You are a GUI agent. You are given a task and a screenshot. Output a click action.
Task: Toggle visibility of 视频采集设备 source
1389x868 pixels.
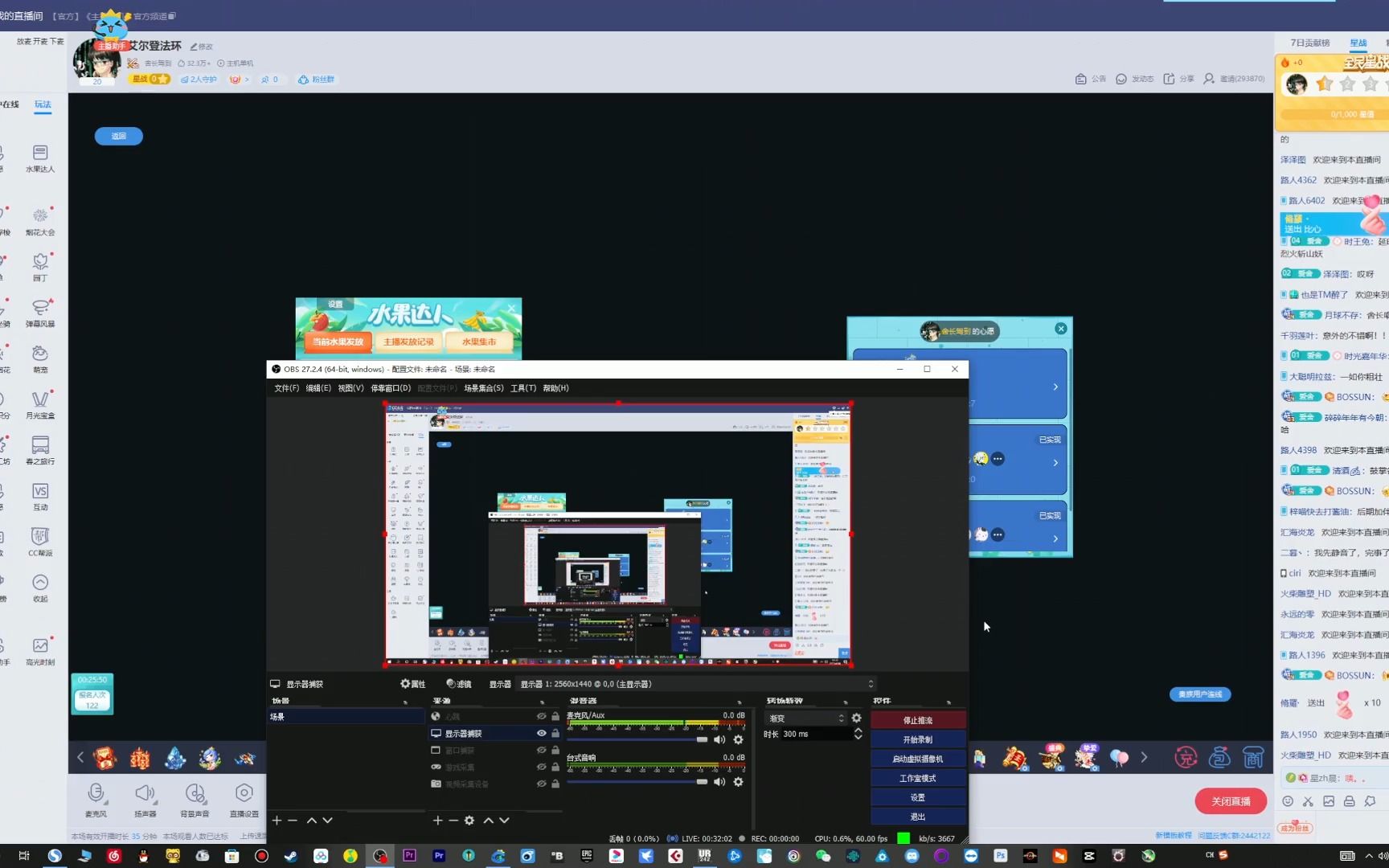click(x=541, y=784)
